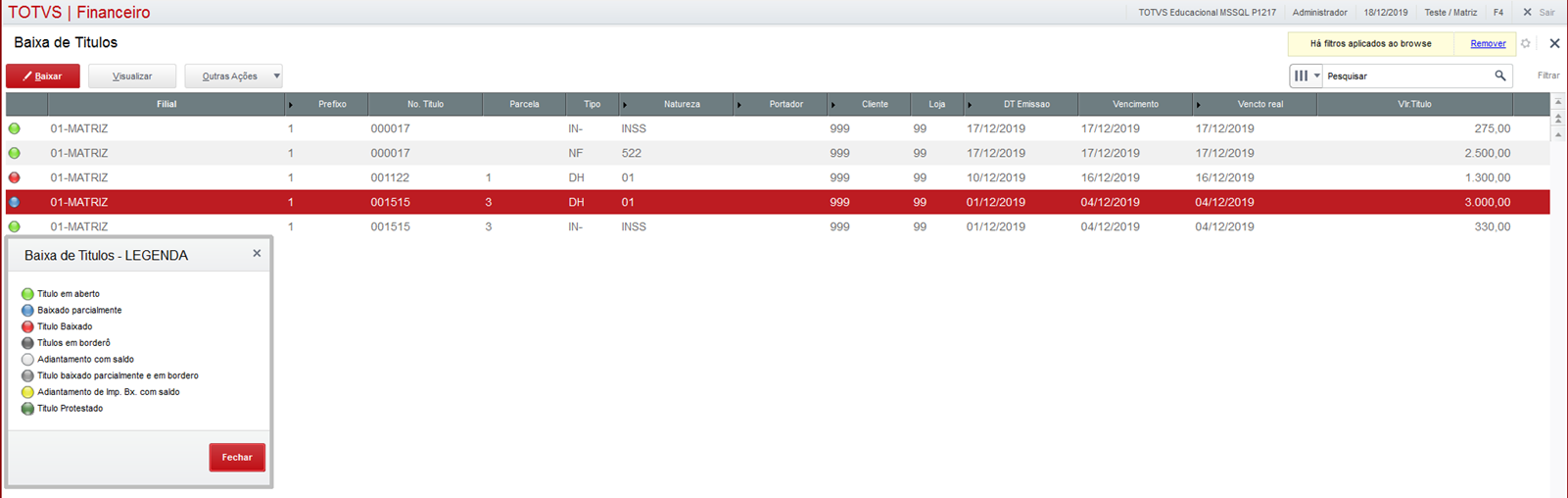Click the Vencimento column header

coord(1135,104)
